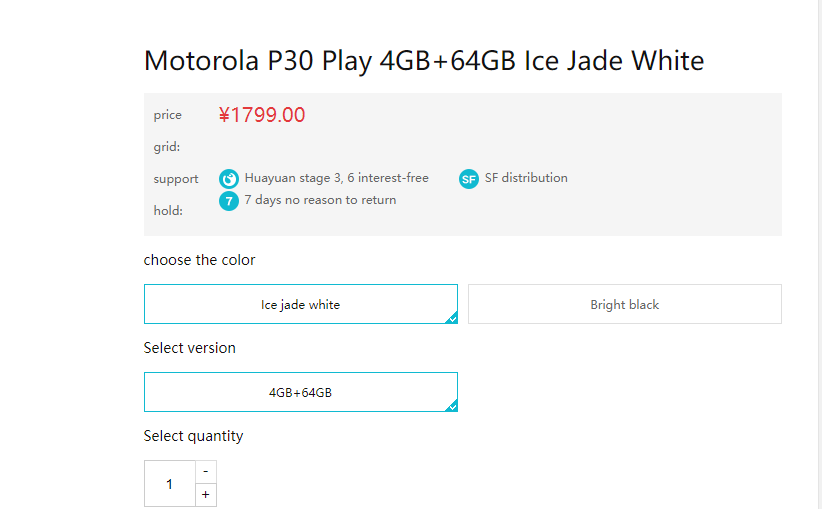822x509 pixels.
Task: Click the checkmark corner on 4GB+64GB
Action: (x=452, y=406)
